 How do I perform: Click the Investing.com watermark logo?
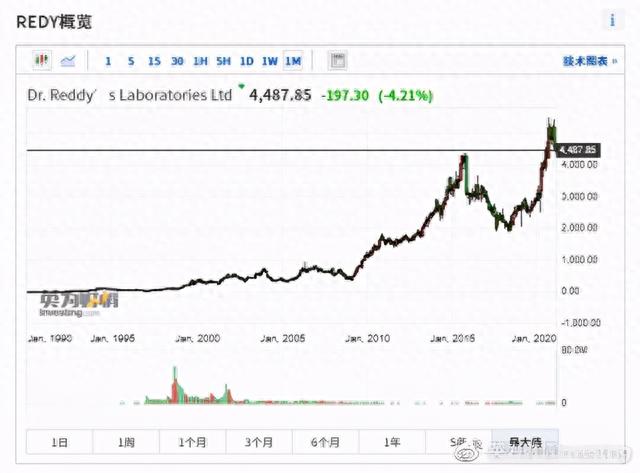(x=78, y=303)
